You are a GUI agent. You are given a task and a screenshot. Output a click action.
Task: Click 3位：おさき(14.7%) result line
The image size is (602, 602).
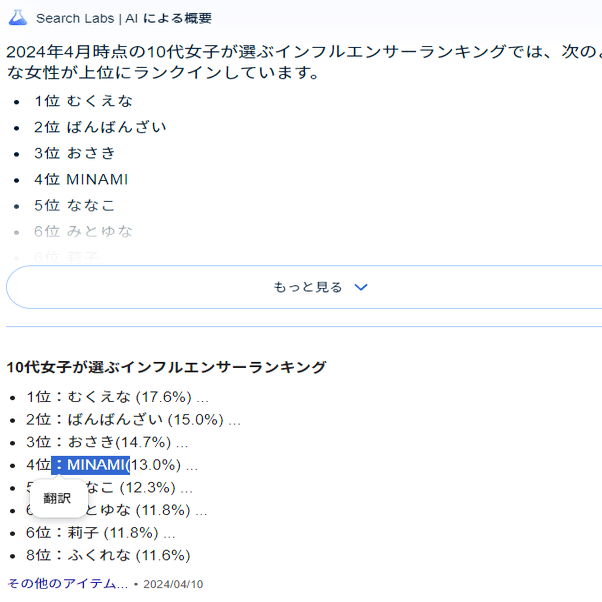[x=107, y=442]
